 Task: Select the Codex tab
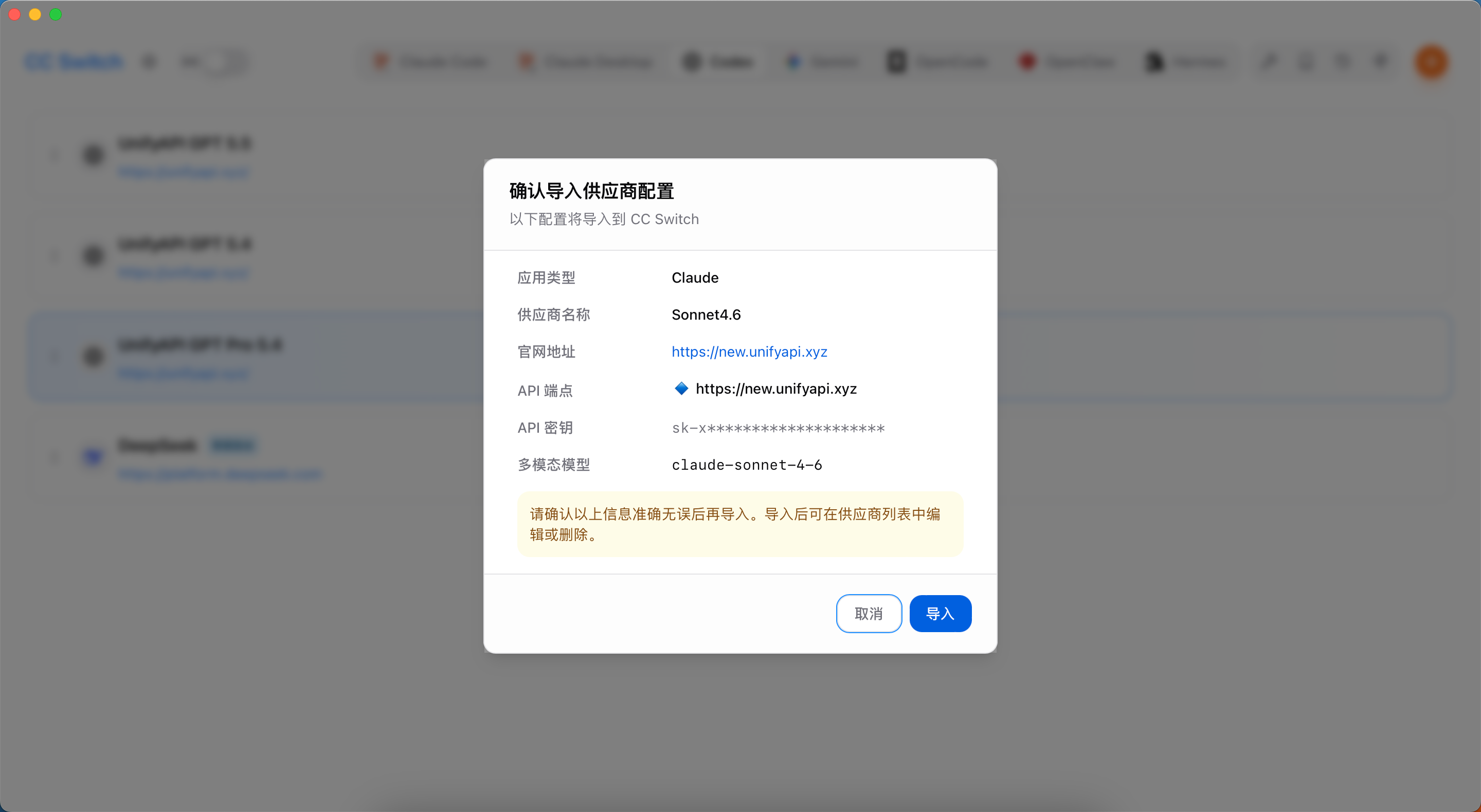tap(718, 62)
